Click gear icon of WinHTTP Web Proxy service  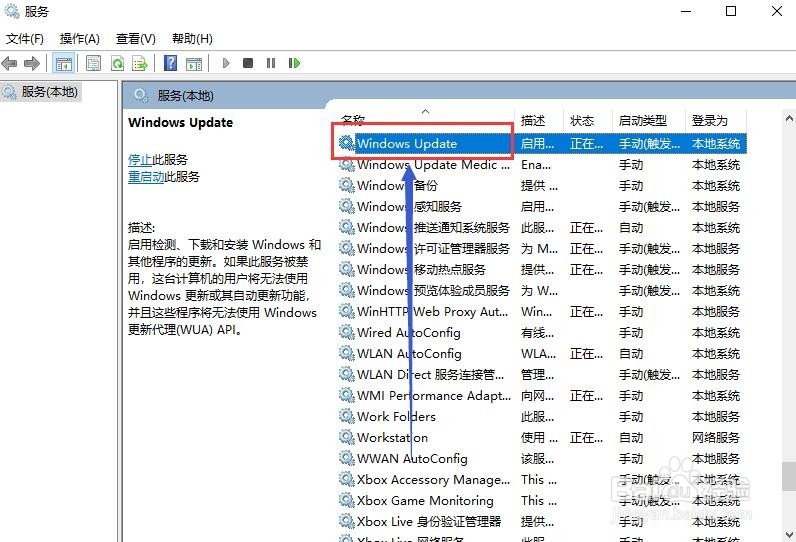[x=347, y=312]
